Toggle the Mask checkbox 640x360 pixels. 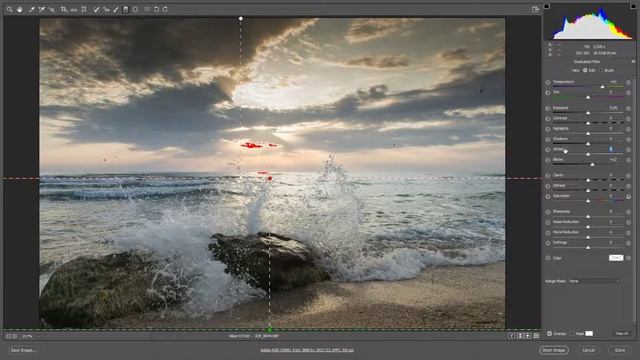tap(573, 334)
